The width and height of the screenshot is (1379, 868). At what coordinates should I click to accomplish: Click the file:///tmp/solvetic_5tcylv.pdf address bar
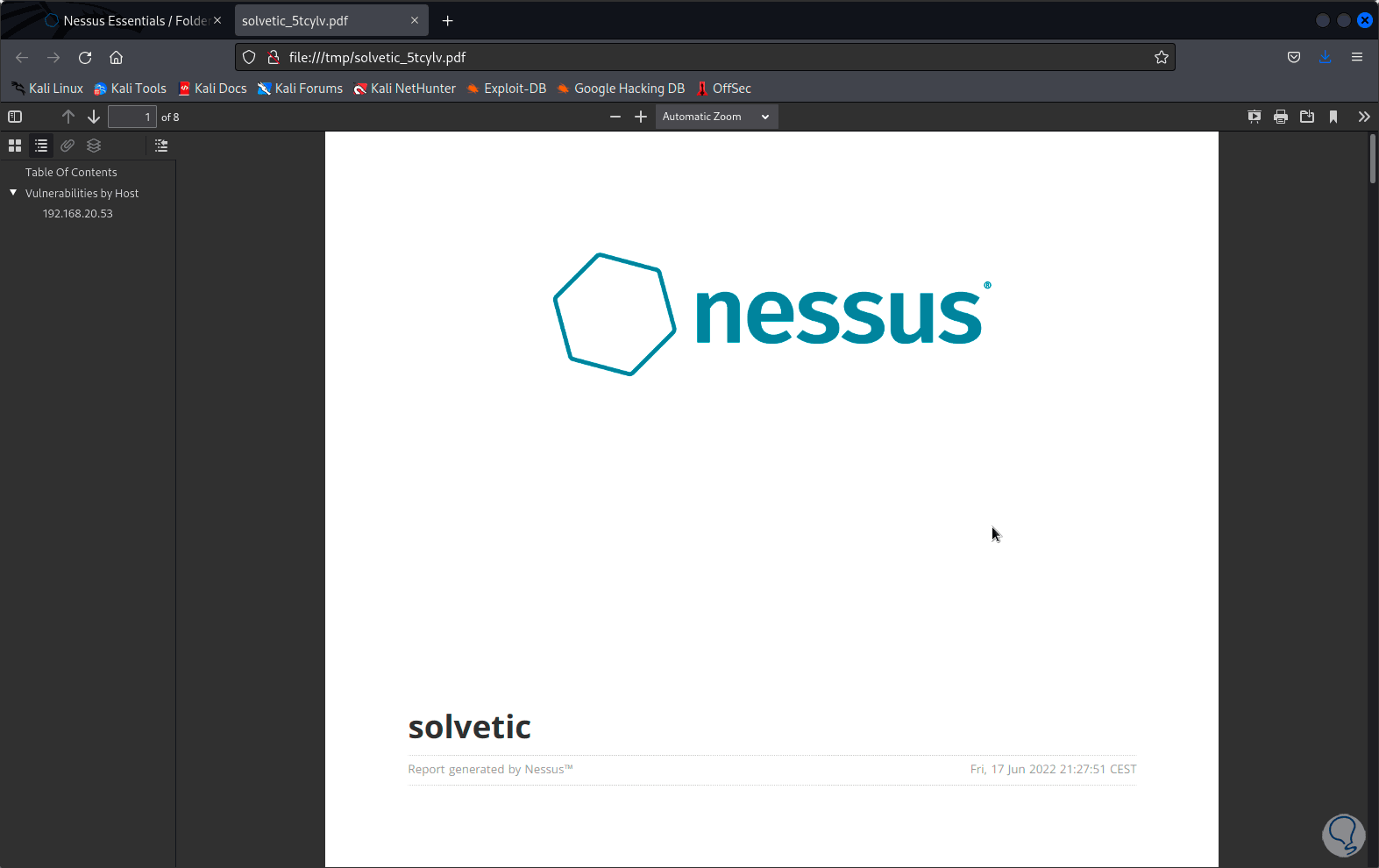[705, 58]
